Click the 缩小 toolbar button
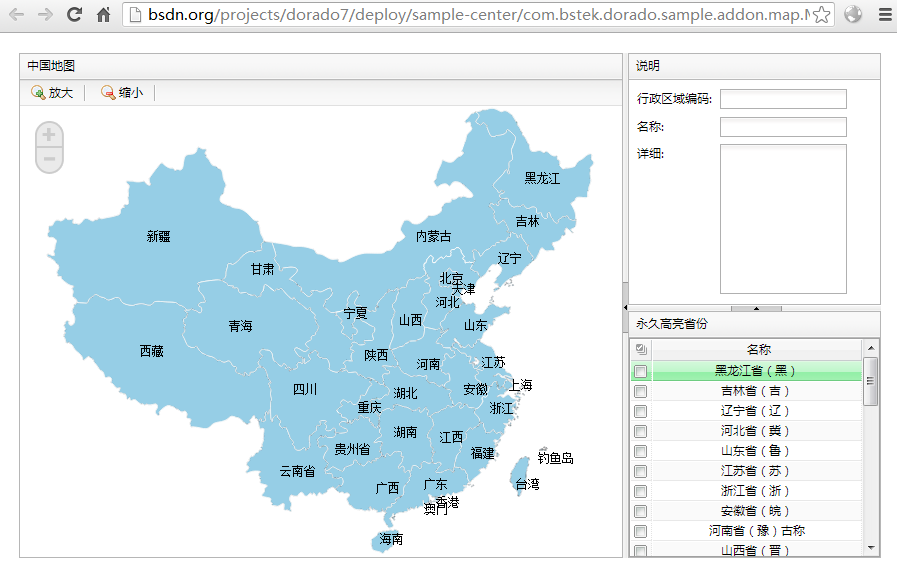Screen dimensions: 897x566 [x=122, y=93]
